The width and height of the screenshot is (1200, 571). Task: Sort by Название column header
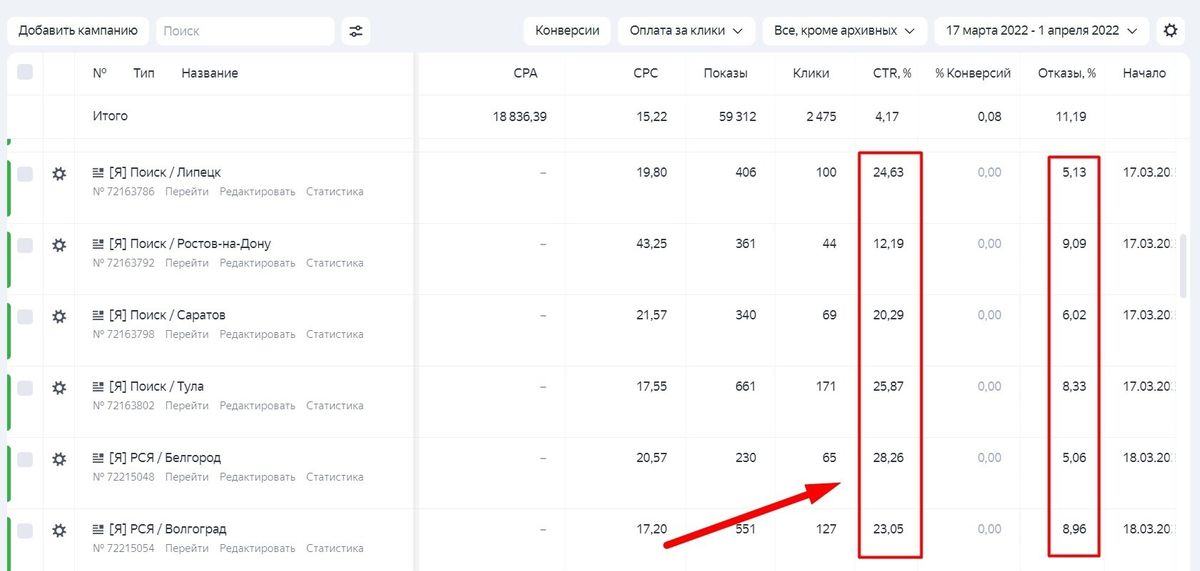tap(210, 73)
